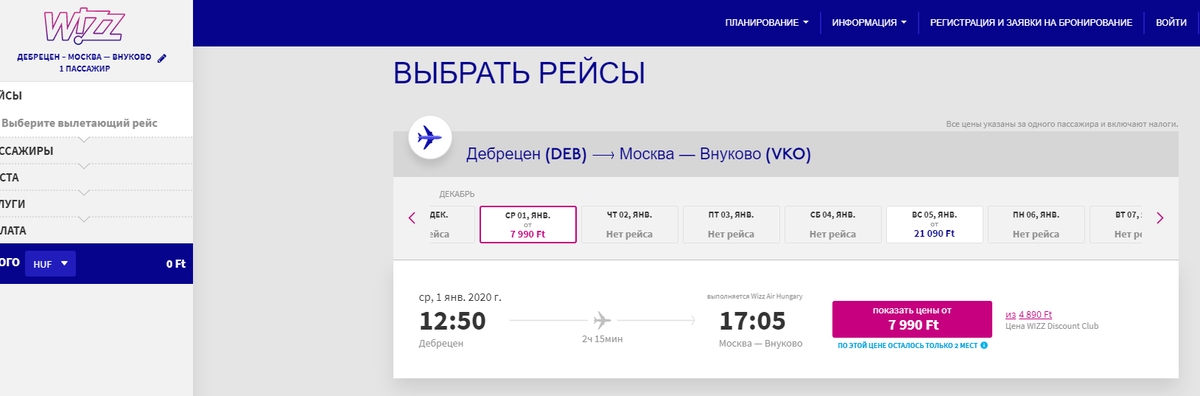Image resolution: width=1200 pixels, height=396 pixels.
Task: Open the 4 890 Ft Discount Club price link
Action: 1035,315
